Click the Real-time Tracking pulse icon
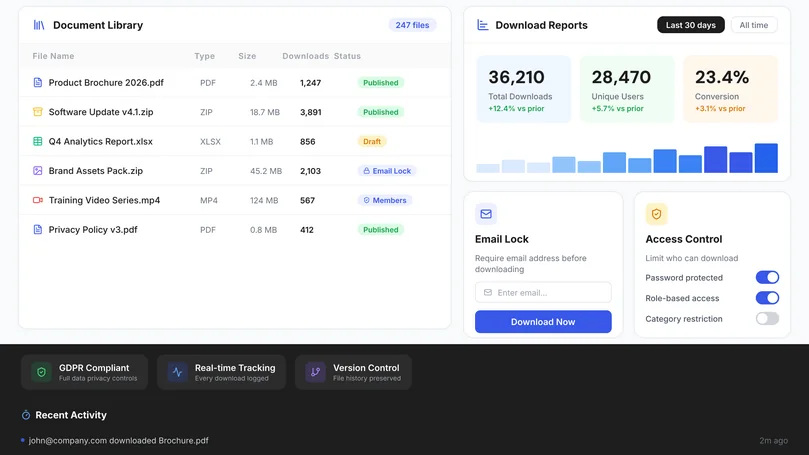Screen dimensions: 809x455 pyautogui.click(x=177, y=372)
